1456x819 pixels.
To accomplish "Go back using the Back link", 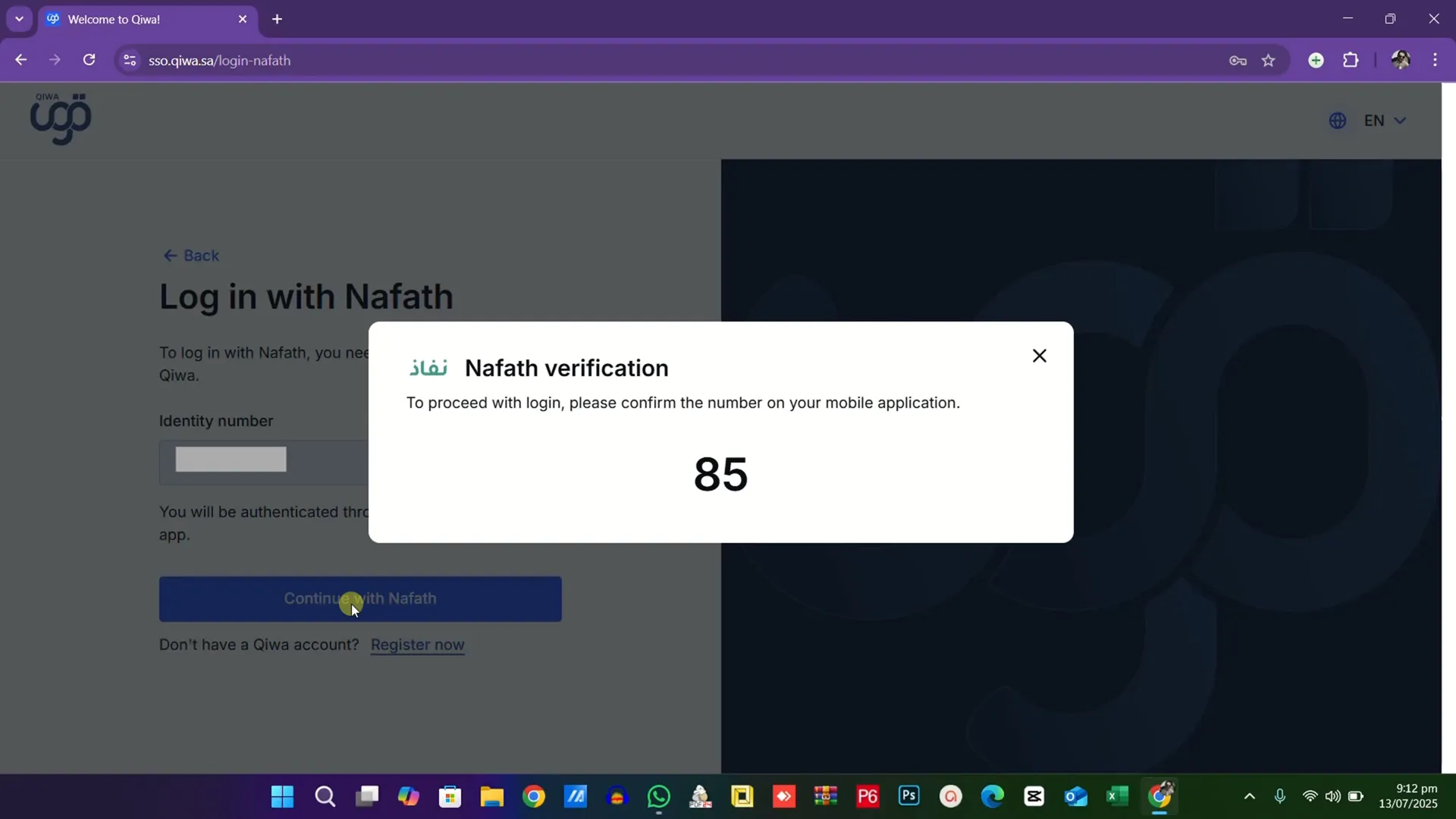I will 191,256.
